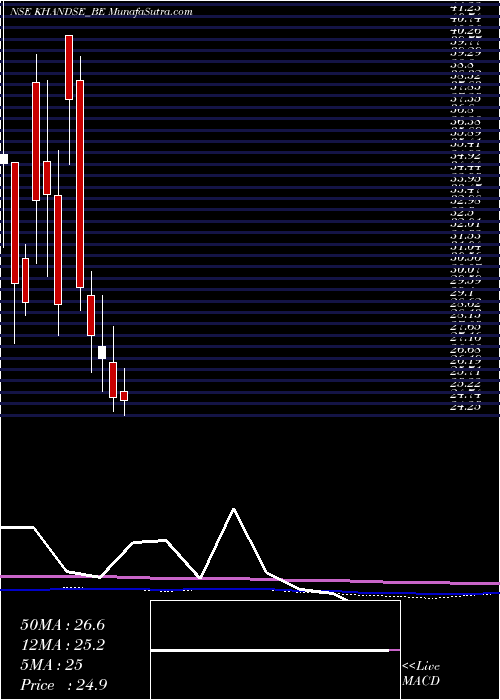Click the pink moving-average line
This screenshot has width=500, height=700.
point(250,579)
